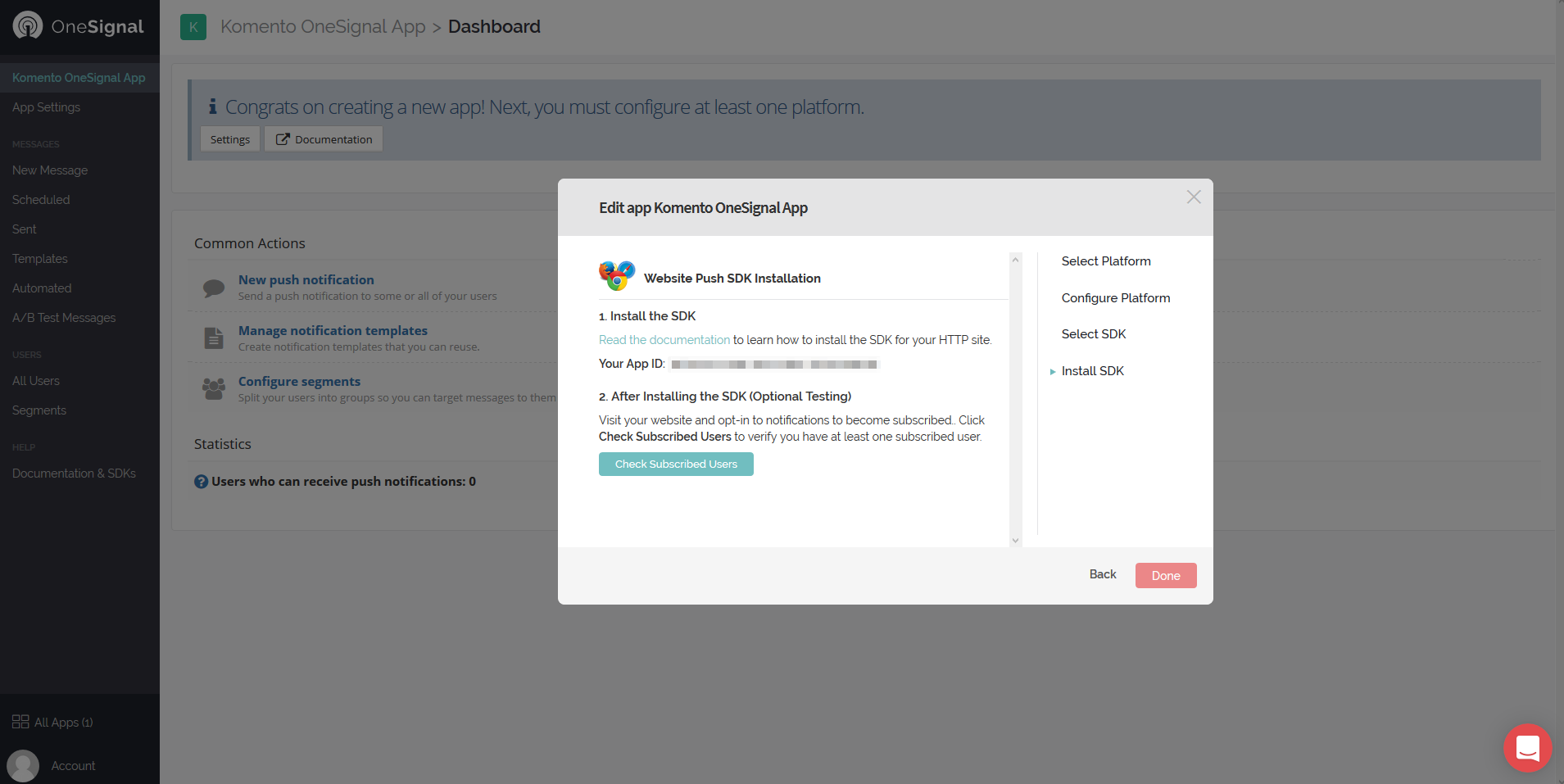
Task: Click the Account label in sidebar
Action: (x=74, y=766)
